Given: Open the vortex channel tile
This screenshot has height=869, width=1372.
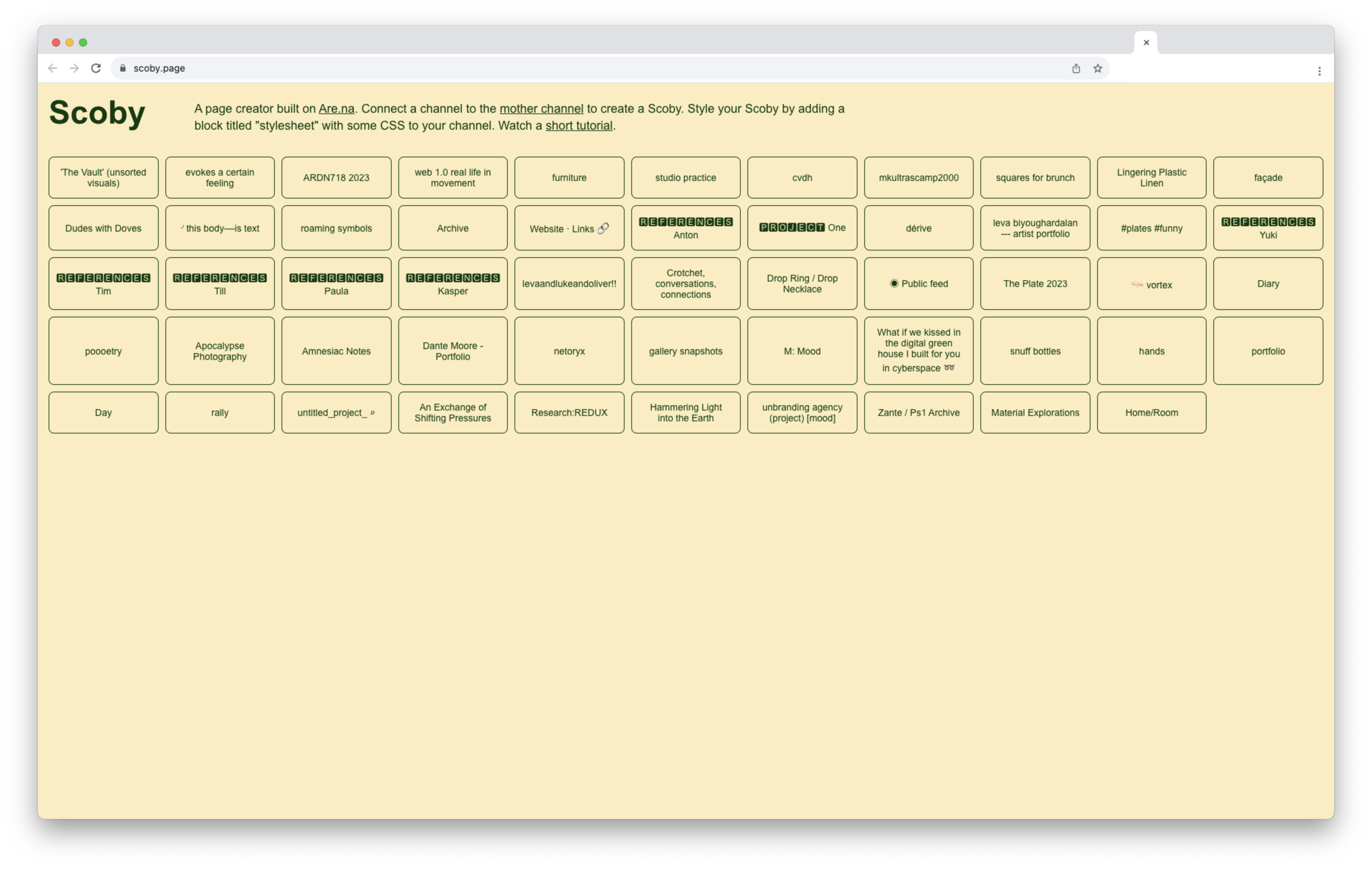Looking at the screenshot, I should click(1151, 284).
